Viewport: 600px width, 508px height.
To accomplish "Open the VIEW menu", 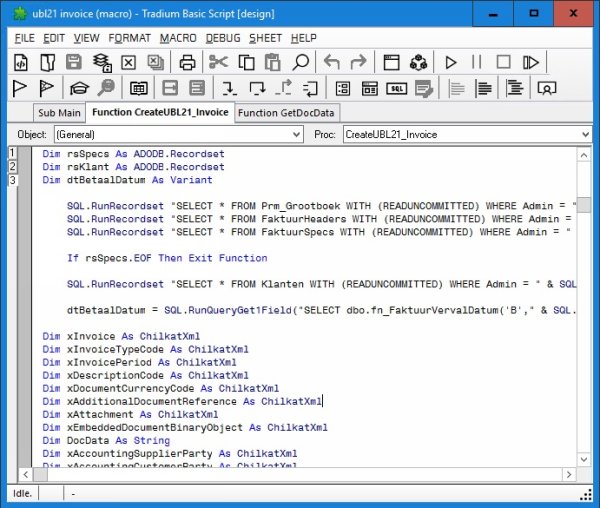I will 86,38.
